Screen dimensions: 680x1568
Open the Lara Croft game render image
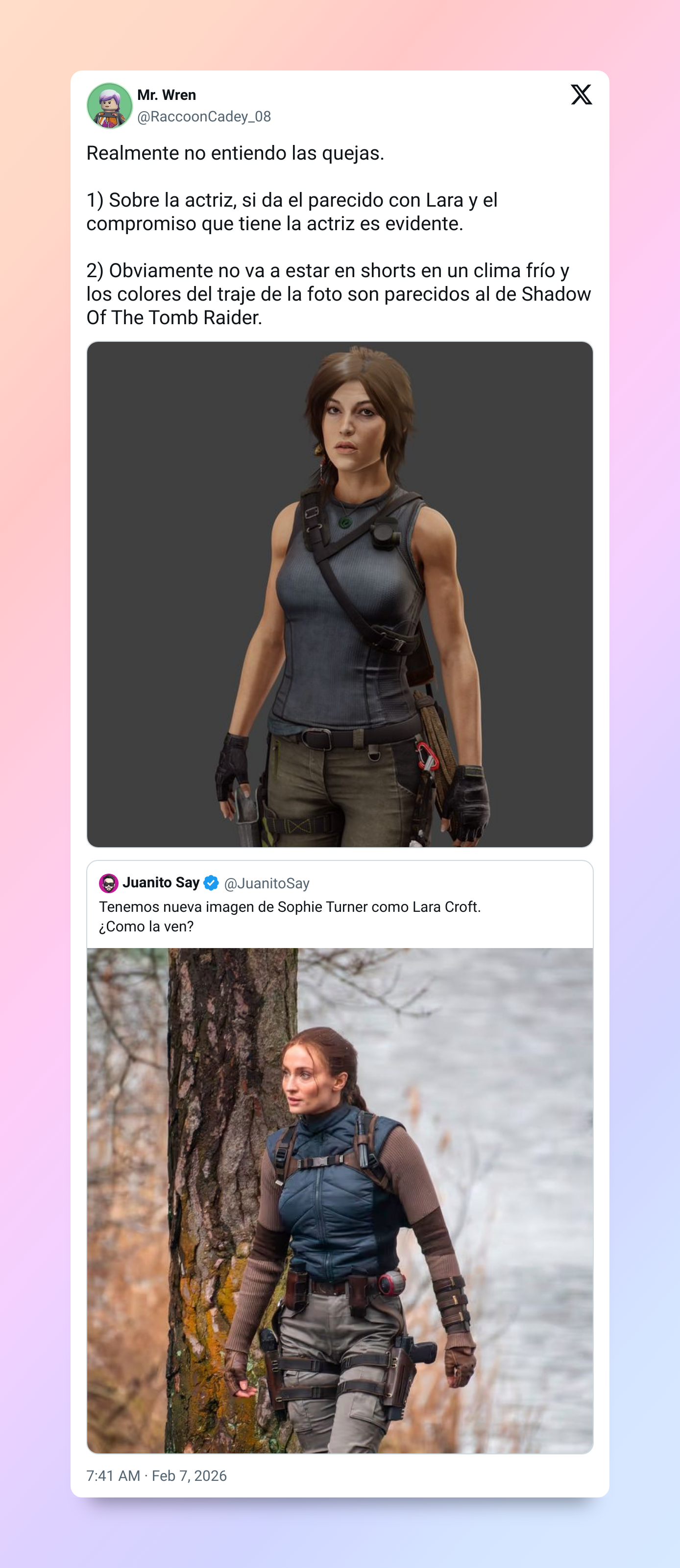point(340,594)
